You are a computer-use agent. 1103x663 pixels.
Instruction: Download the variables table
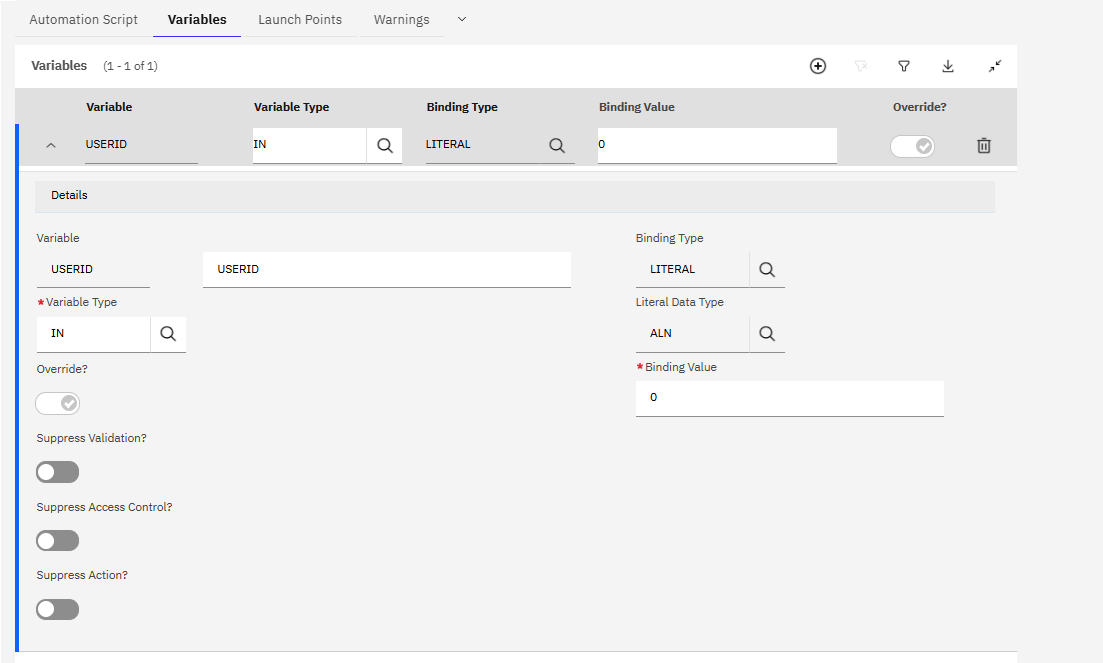tap(948, 66)
